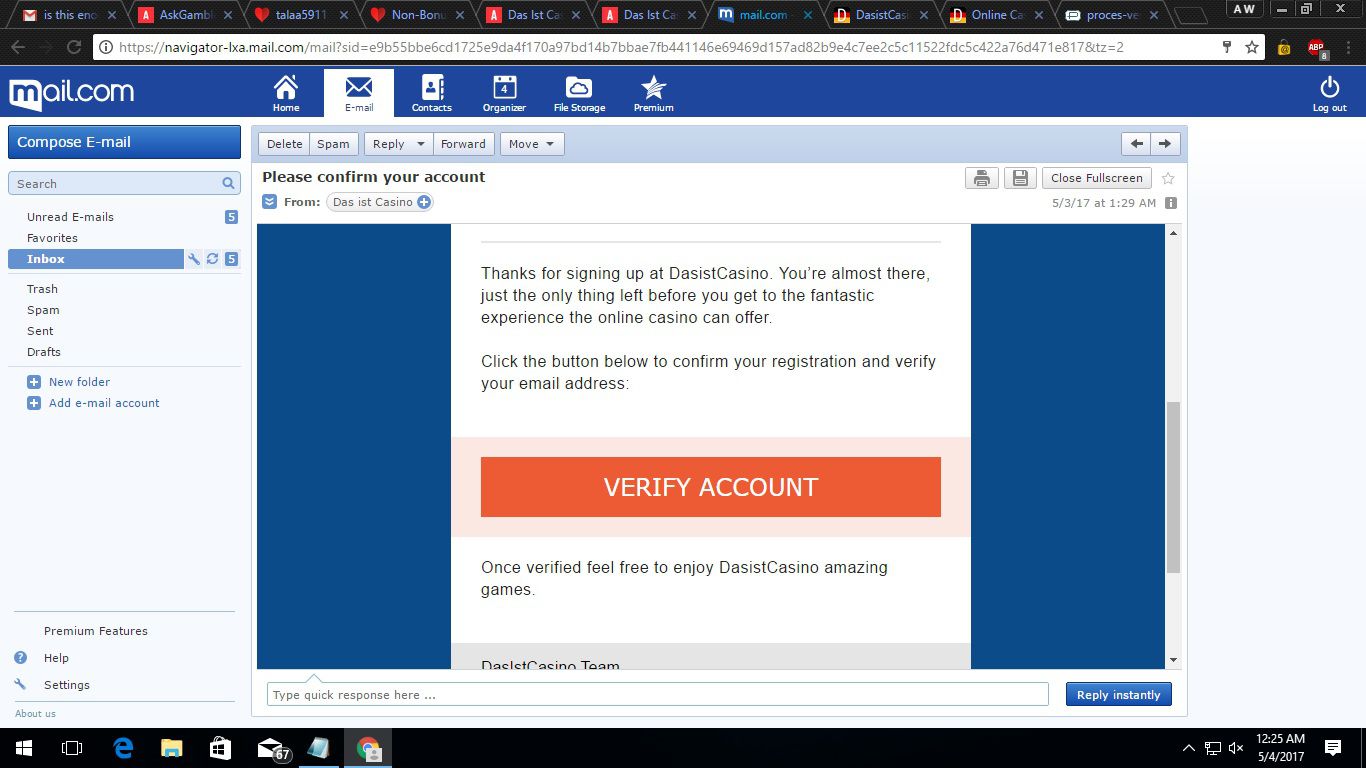This screenshot has width=1366, height=768.
Task: Click the email body scrollbar thumb
Action: point(1173,487)
